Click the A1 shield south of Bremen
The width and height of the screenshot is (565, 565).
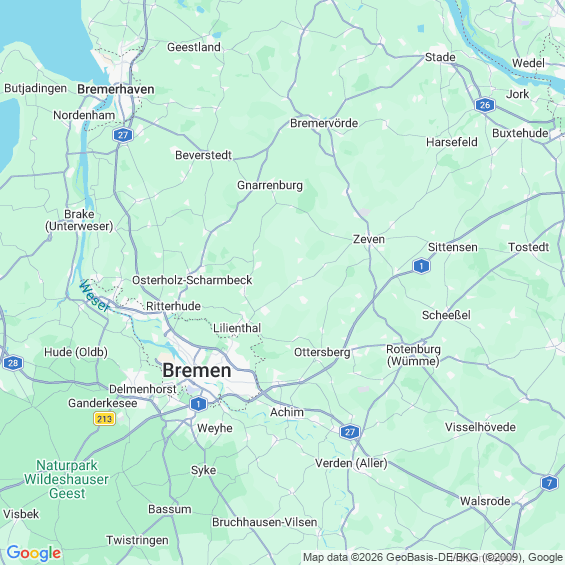click(x=198, y=404)
